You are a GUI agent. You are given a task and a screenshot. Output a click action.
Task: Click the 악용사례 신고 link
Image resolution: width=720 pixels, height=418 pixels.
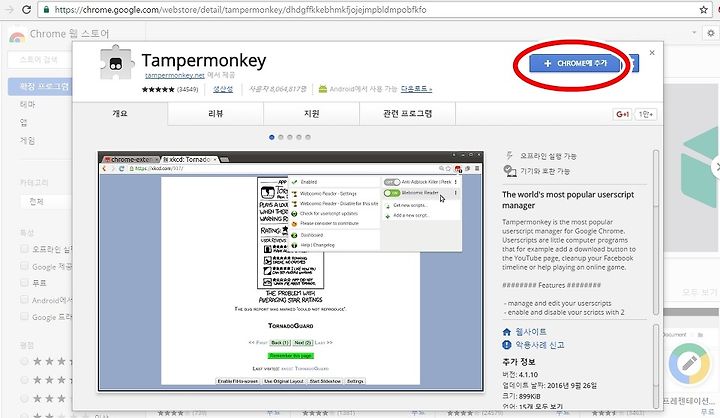(540, 345)
